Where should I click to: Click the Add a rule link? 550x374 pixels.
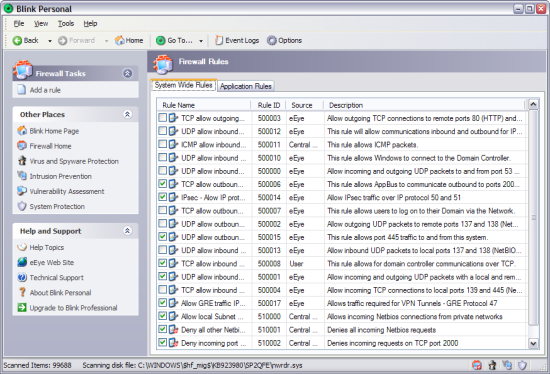[45, 90]
